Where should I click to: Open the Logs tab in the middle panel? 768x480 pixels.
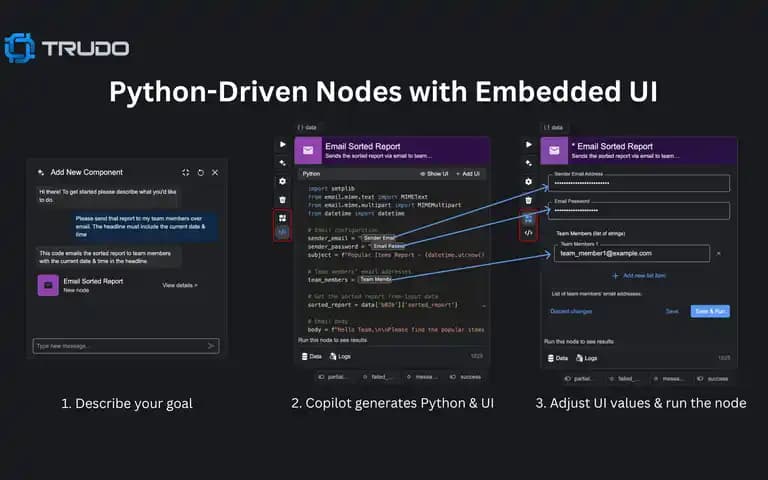[340, 357]
